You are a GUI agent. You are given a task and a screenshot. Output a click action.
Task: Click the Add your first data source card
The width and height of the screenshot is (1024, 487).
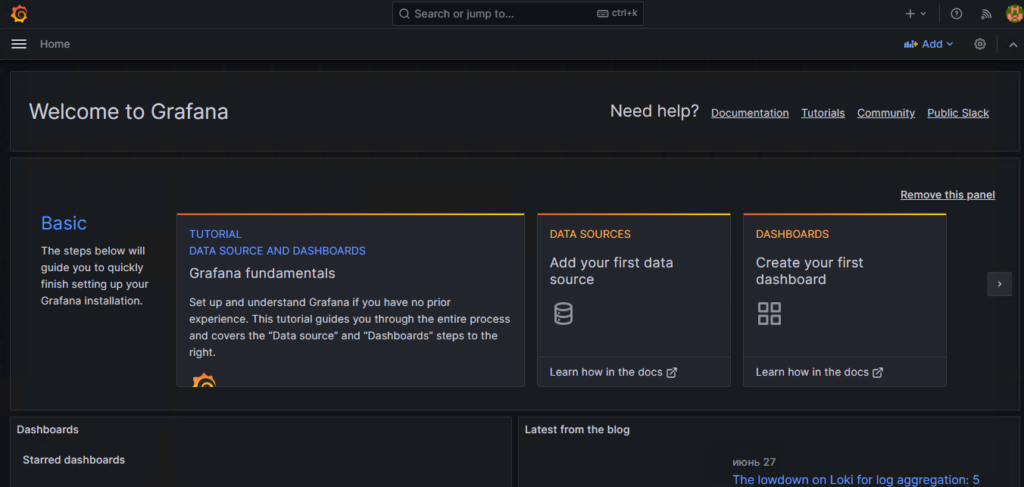coord(633,300)
